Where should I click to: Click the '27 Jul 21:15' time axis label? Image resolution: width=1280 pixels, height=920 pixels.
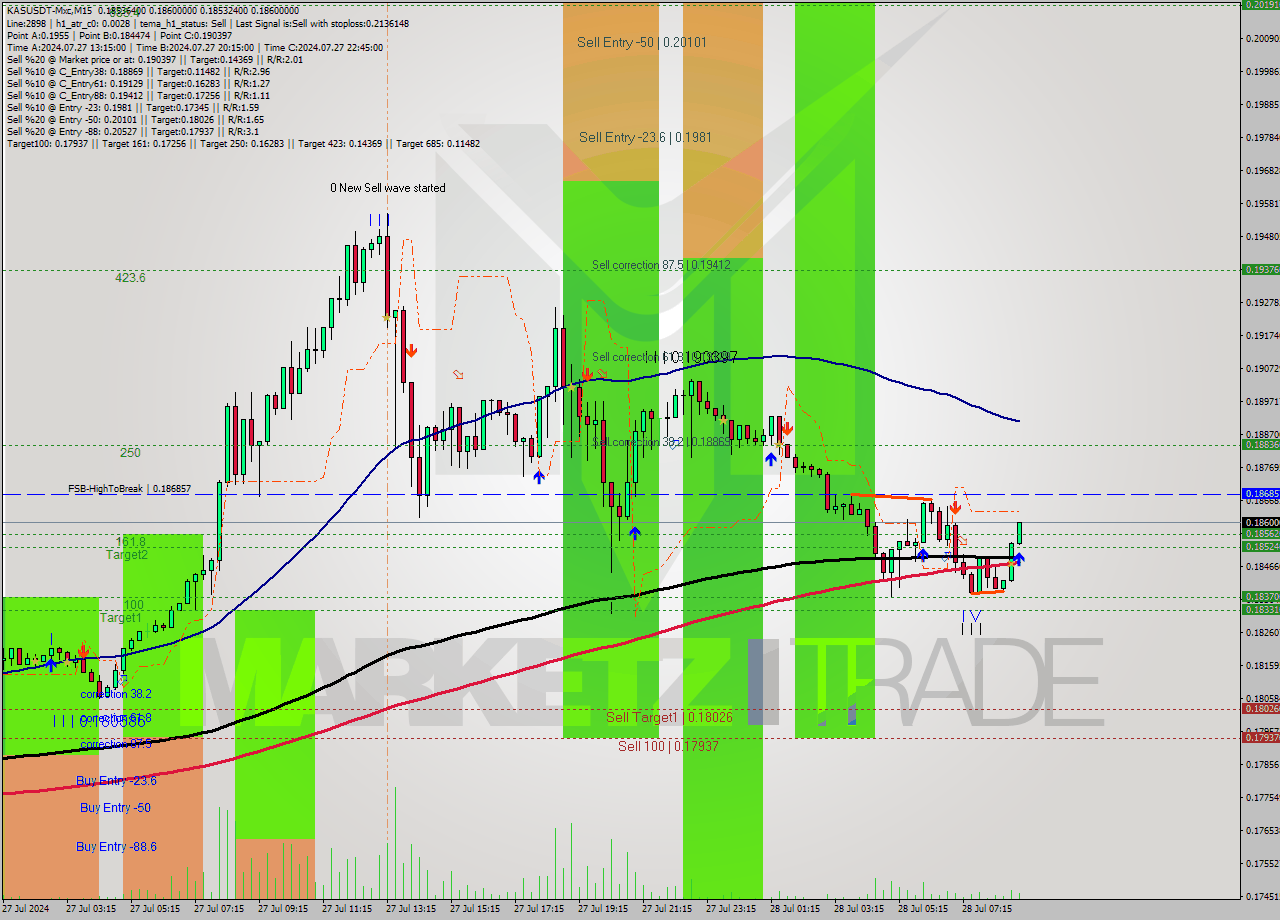(666, 910)
